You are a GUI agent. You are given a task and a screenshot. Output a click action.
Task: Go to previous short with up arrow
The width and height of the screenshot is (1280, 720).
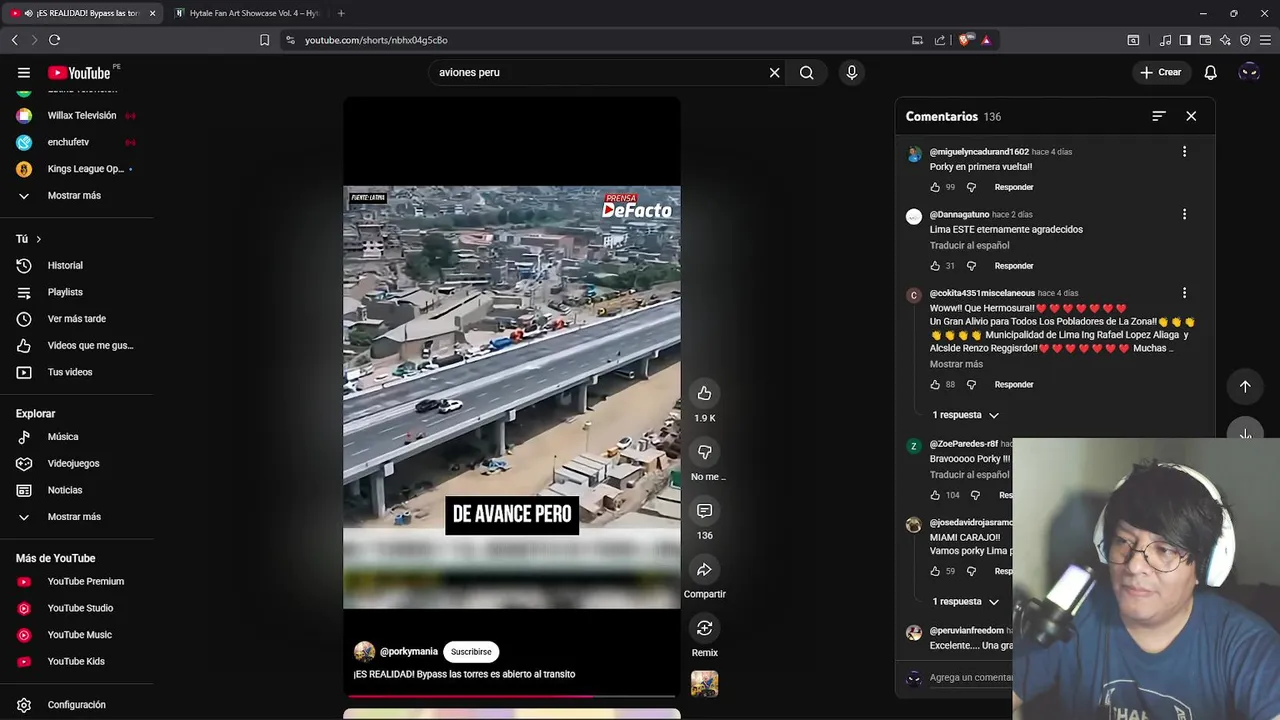1245,386
